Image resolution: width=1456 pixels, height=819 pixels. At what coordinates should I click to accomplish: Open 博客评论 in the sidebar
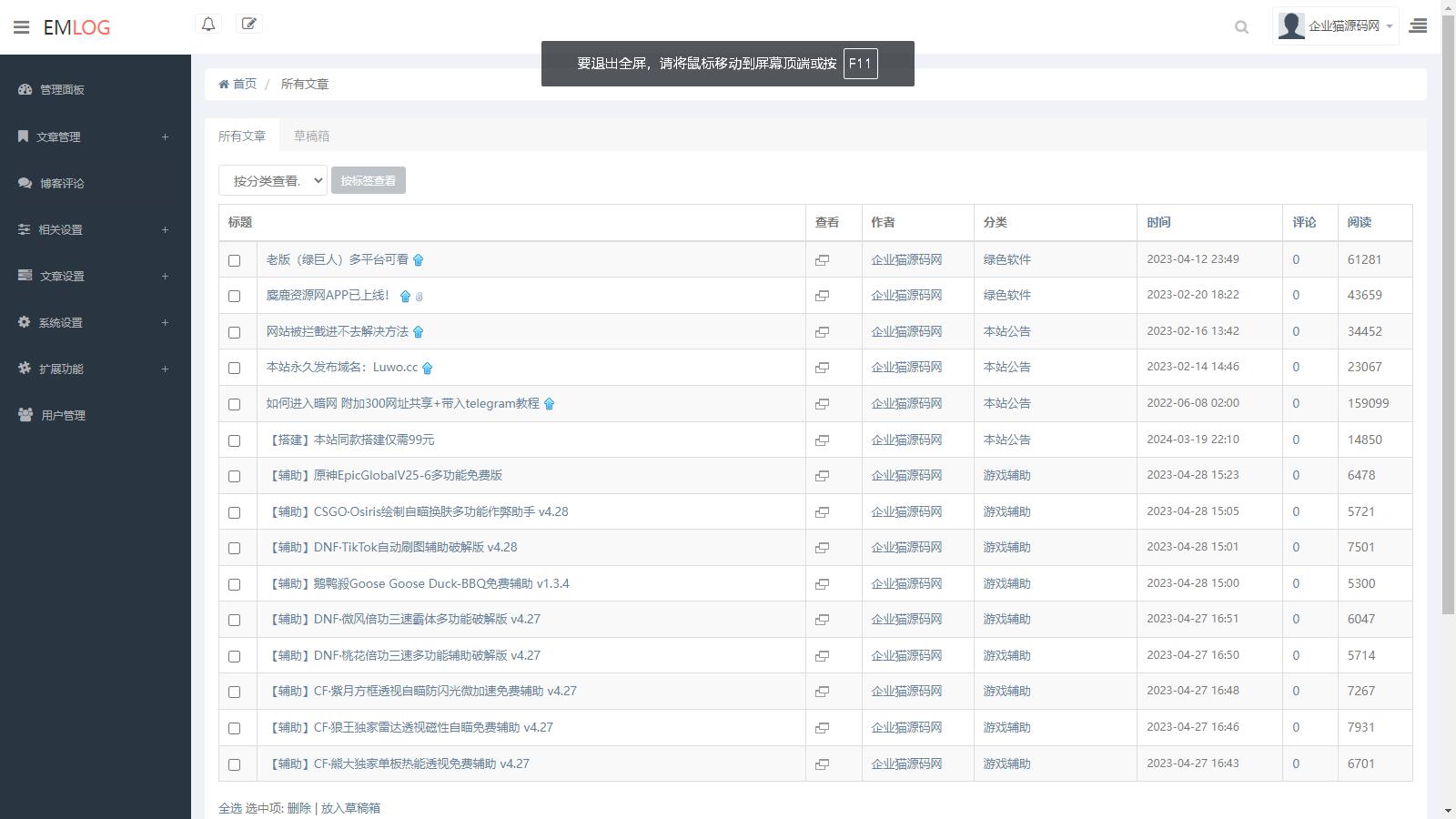tap(62, 183)
